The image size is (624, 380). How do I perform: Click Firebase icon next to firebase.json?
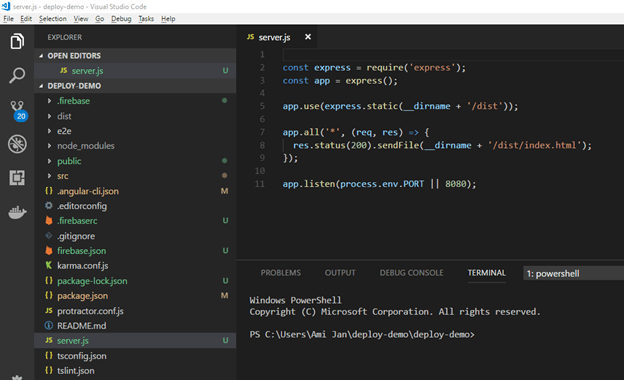pyautogui.click(x=49, y=251)
